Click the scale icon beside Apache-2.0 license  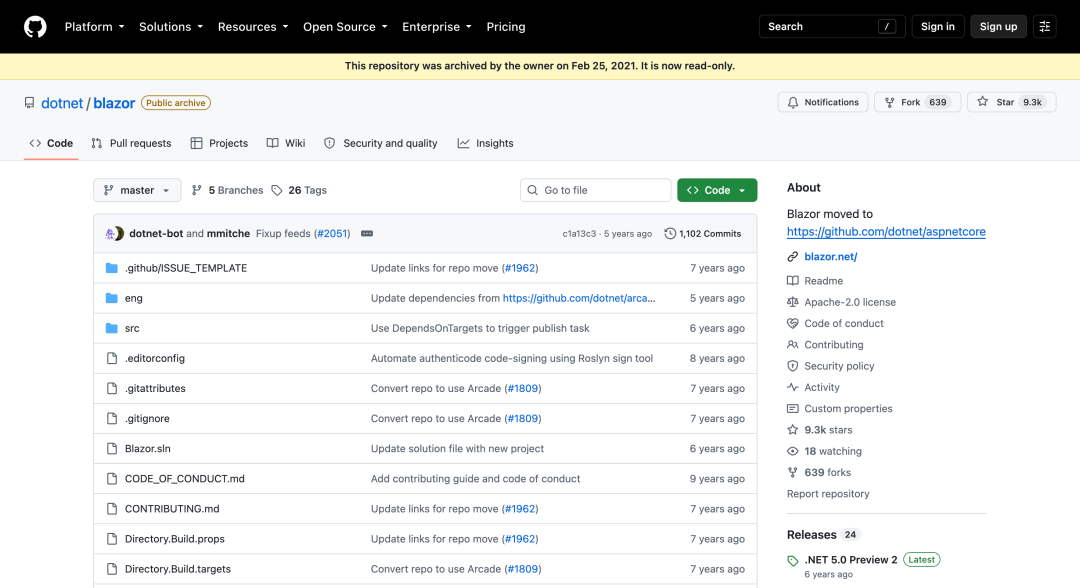793,302
